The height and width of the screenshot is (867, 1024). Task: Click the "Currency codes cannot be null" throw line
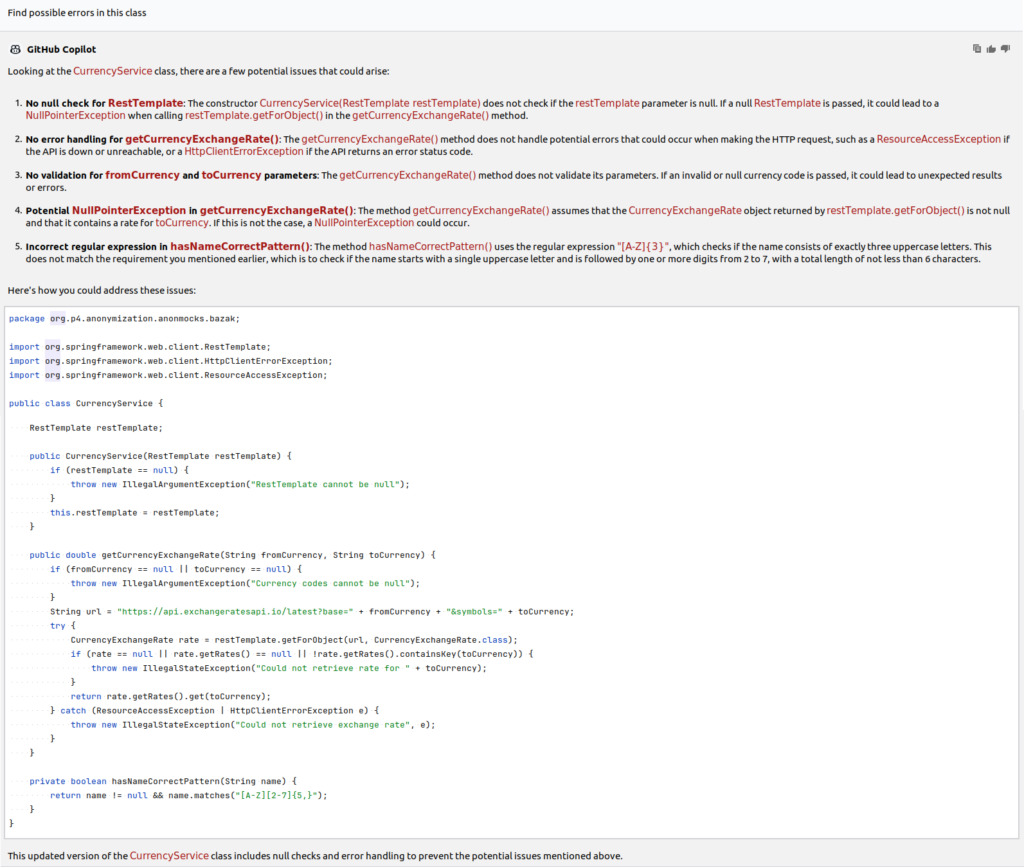click(245, 584)
